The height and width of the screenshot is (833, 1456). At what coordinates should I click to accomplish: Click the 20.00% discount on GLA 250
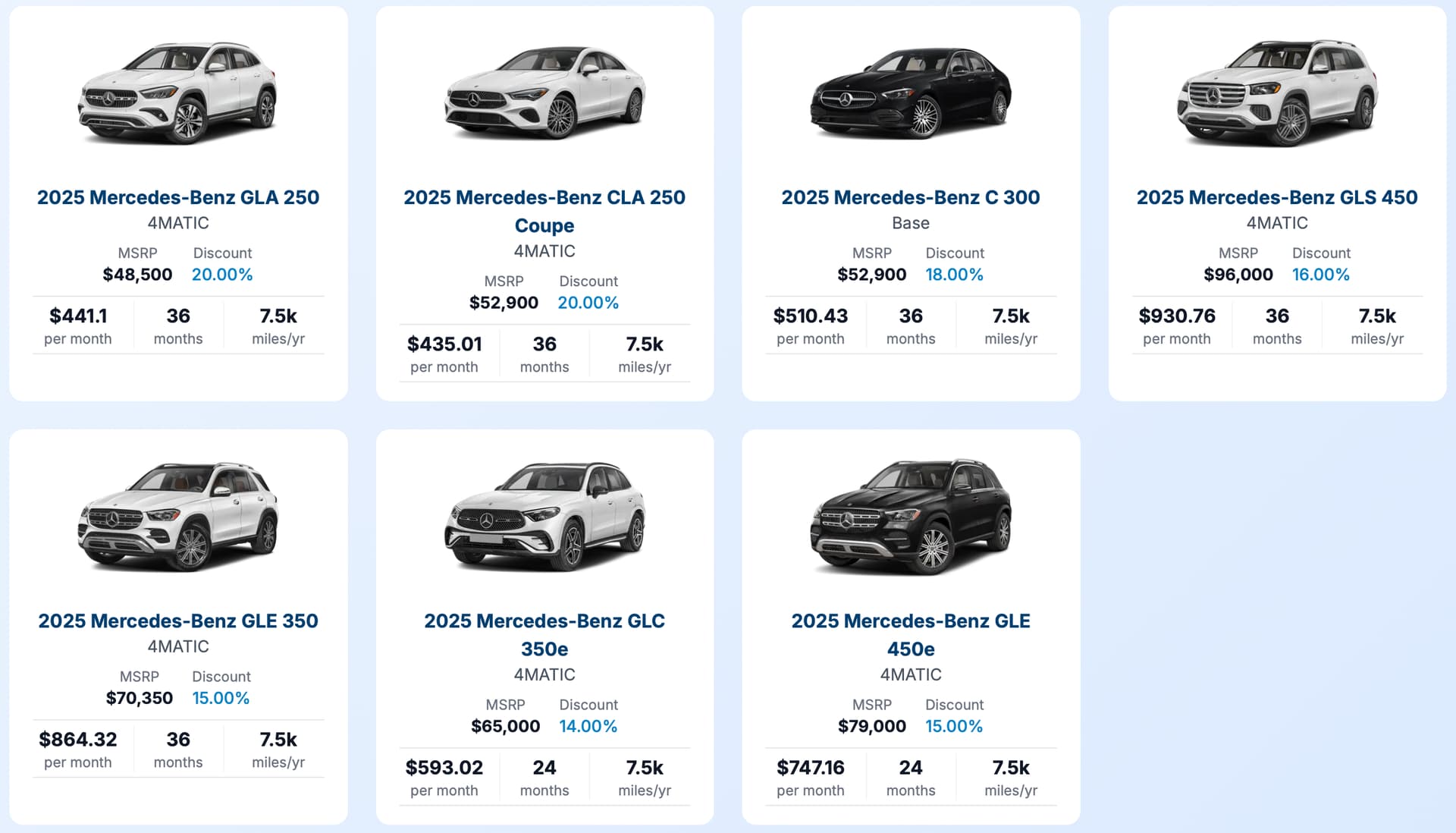coord(222,275)
